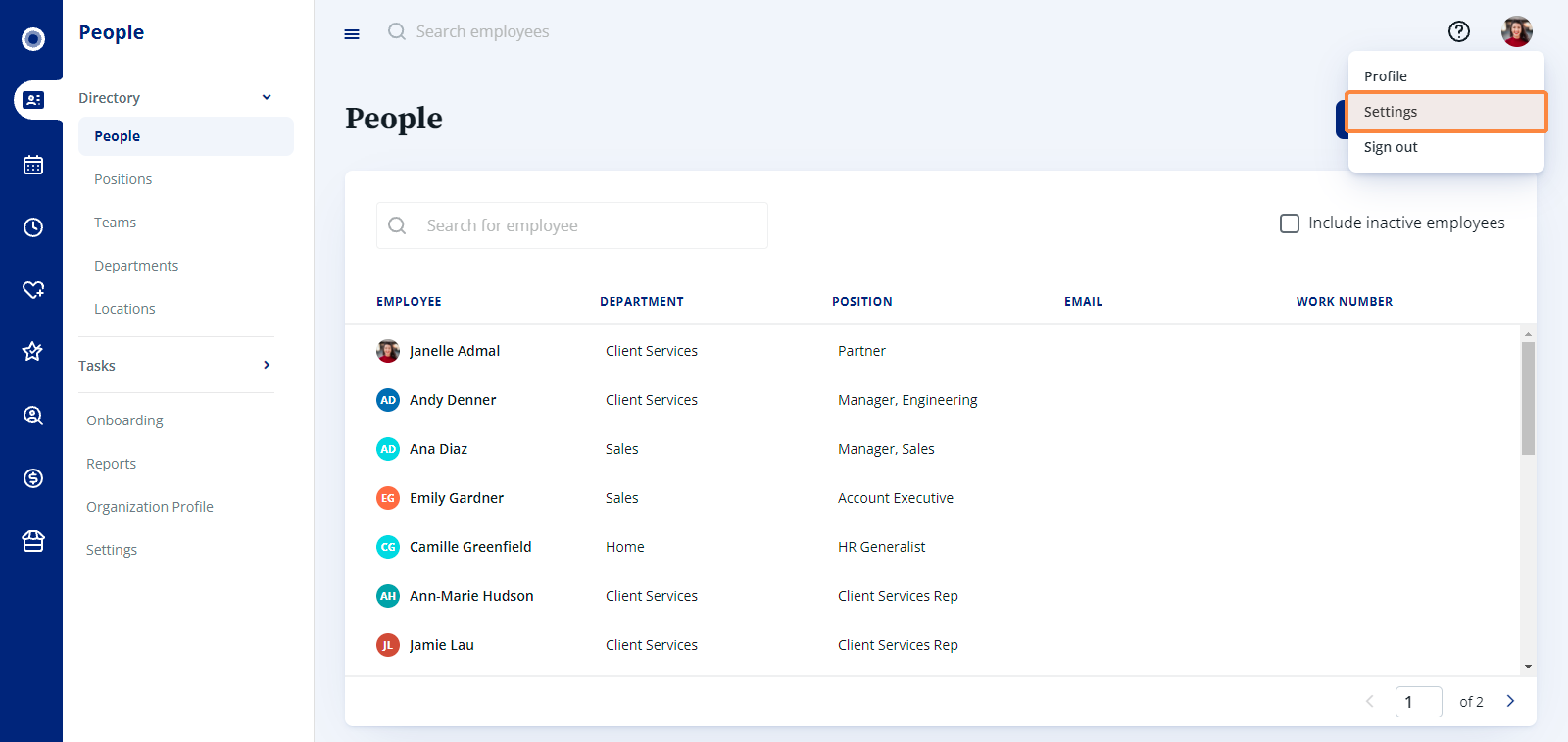The height and width of the screenshot is (742, 1568).
Task: Go to next page arrow
Action: pos(1510,701)
